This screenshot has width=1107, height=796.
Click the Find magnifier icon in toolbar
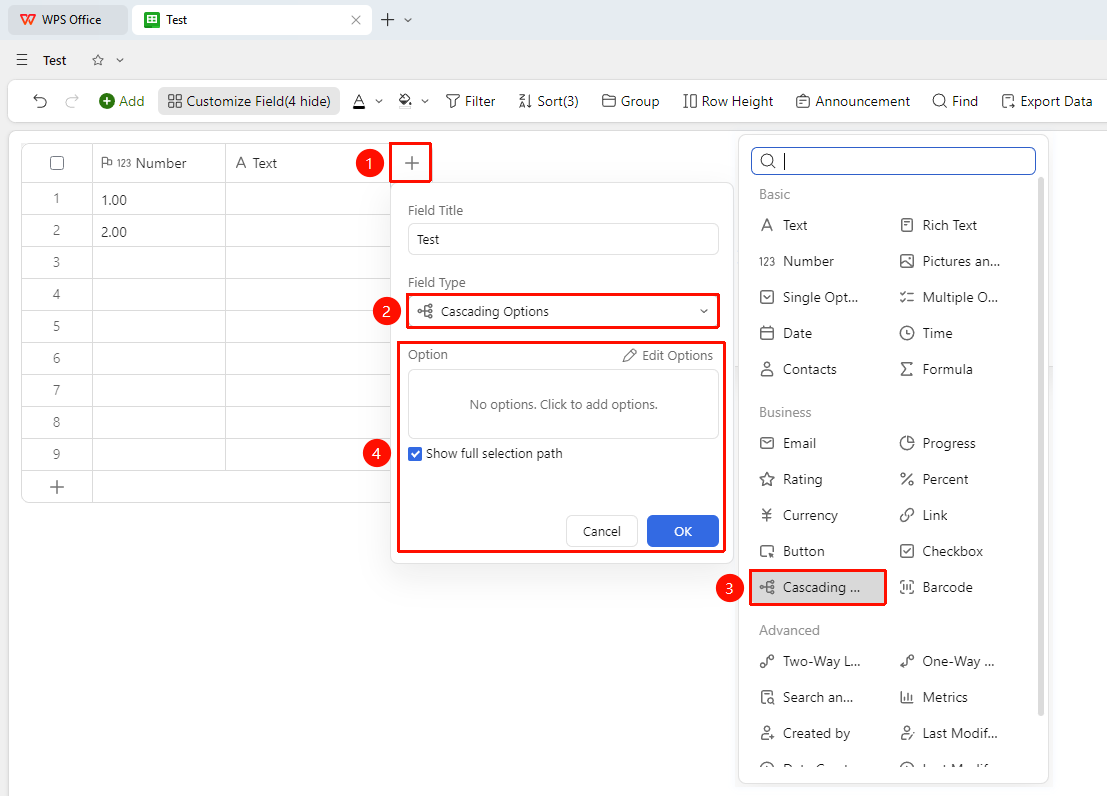coord(939,101)
